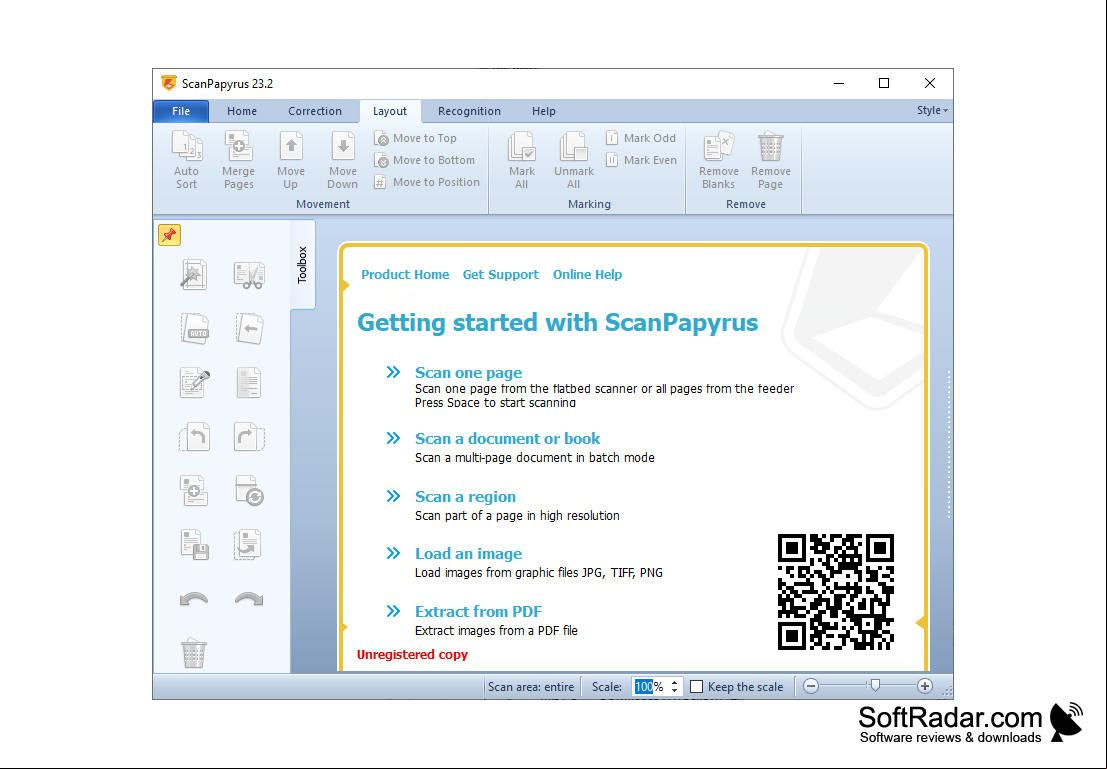Click the Extract from PDF link
1107x769 pixels.
[479, 612]
